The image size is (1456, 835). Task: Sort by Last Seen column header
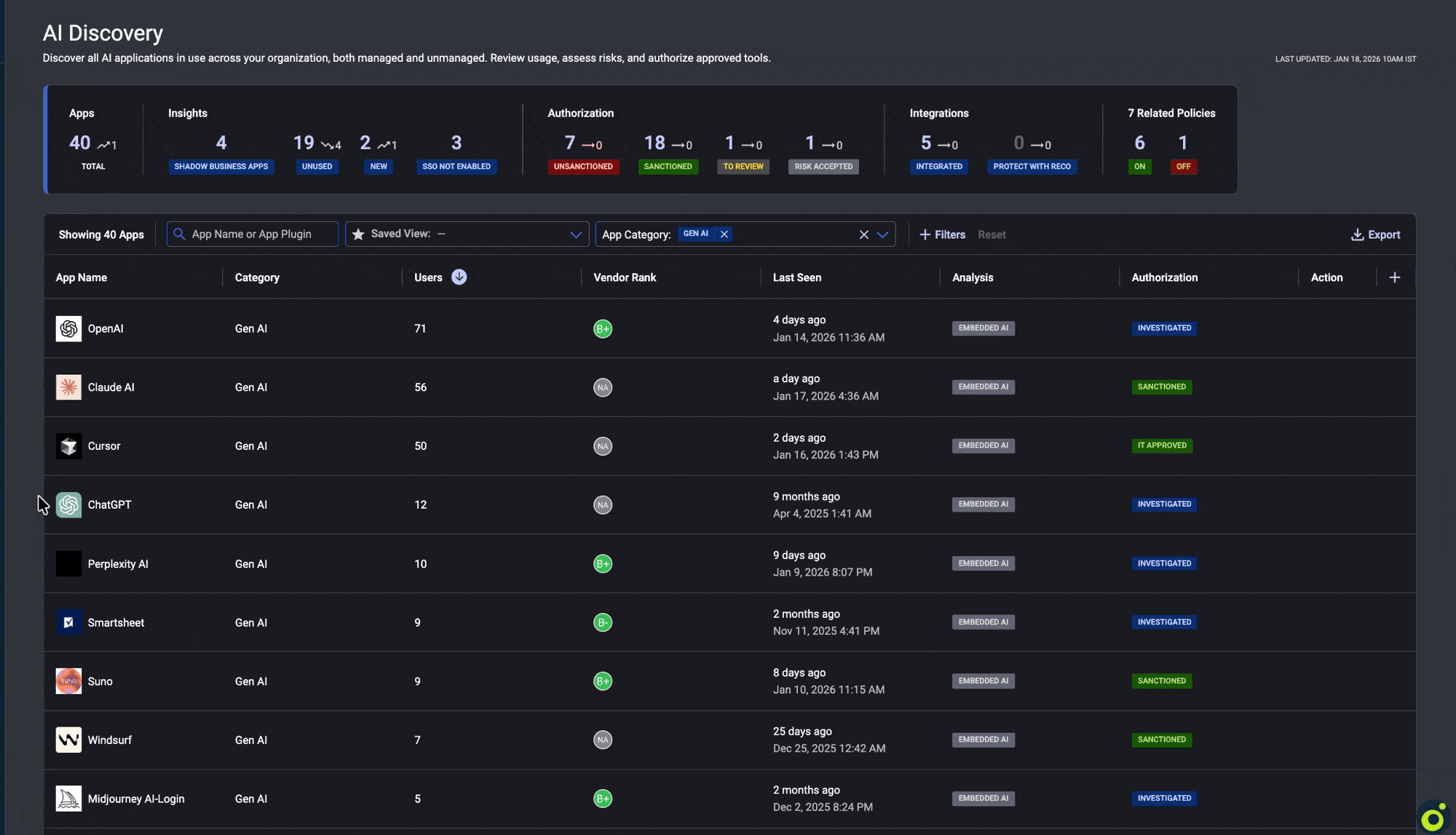[x=796, y=277]
